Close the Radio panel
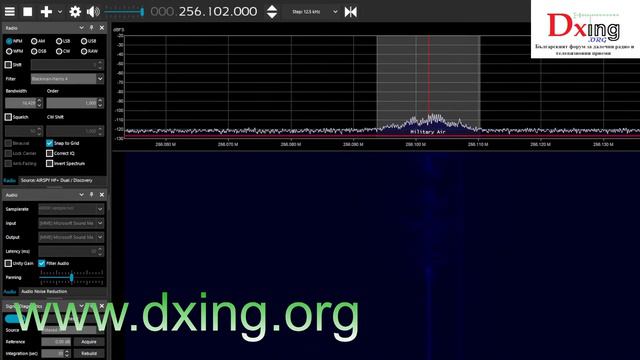Screen dimensions: 640x360 (102, 28)
